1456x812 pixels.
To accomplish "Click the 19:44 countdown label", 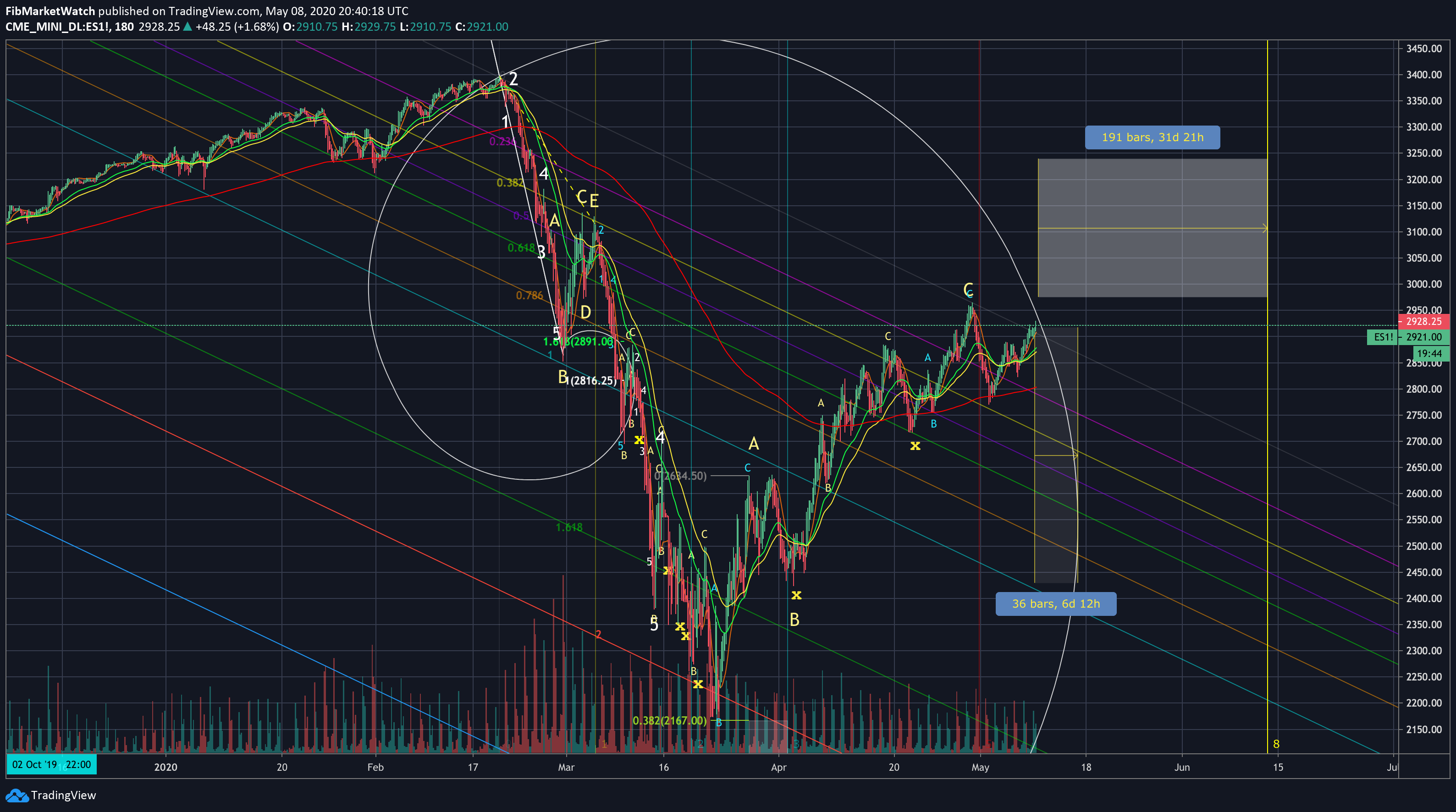I will [x=1431, y=353].
